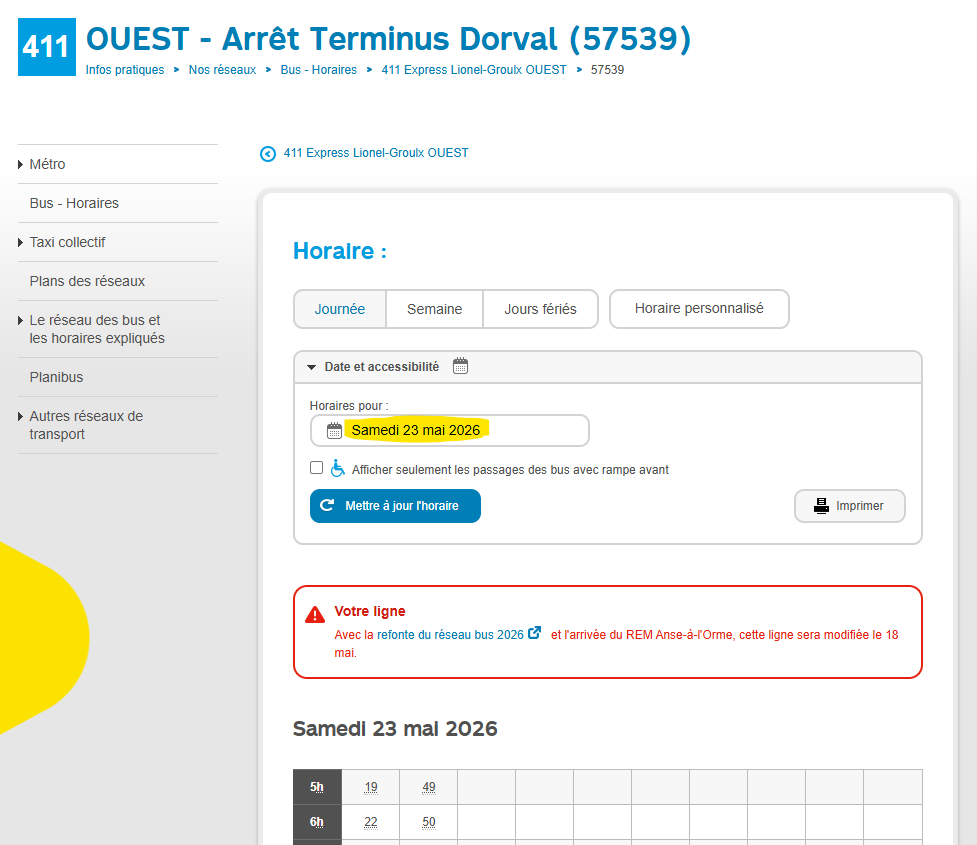Screen dimensions: 977x845
Task: Open Bus - Horaires in the sidebar
Action: coord(74,203)
